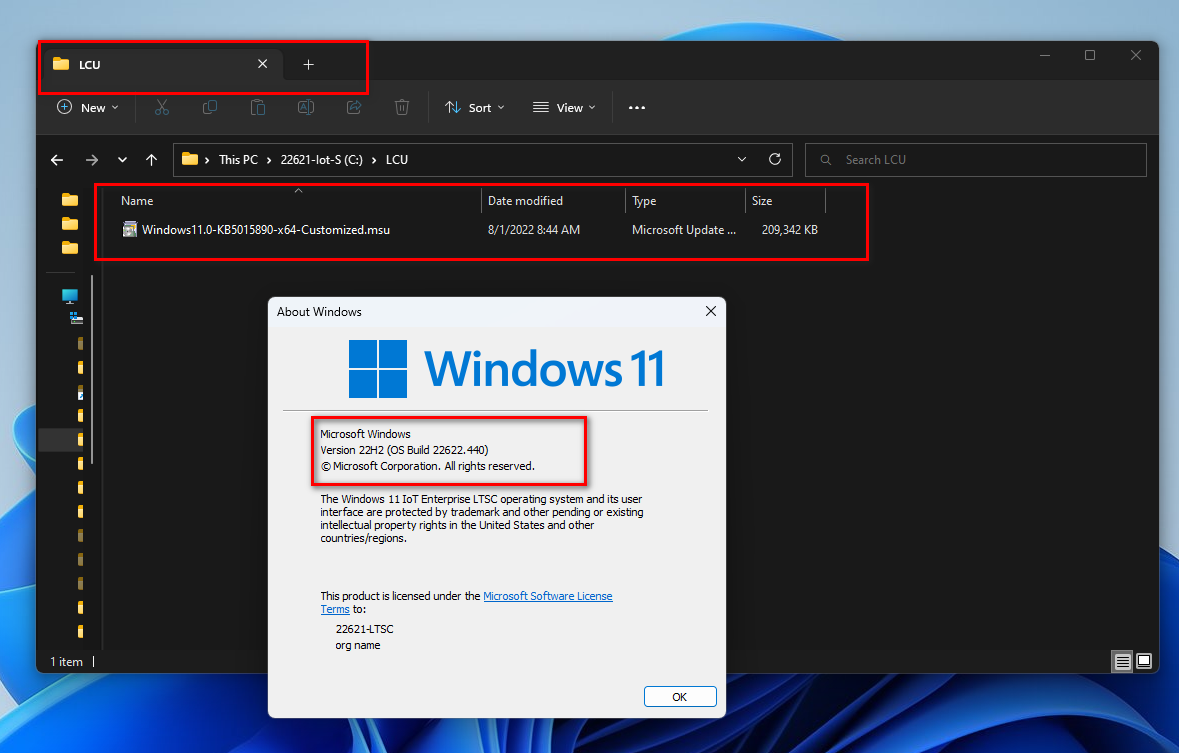Viewport: 1179px width, 753px height.
Task: Refresh the LCU folder view
Action: (x=774, y=159)
